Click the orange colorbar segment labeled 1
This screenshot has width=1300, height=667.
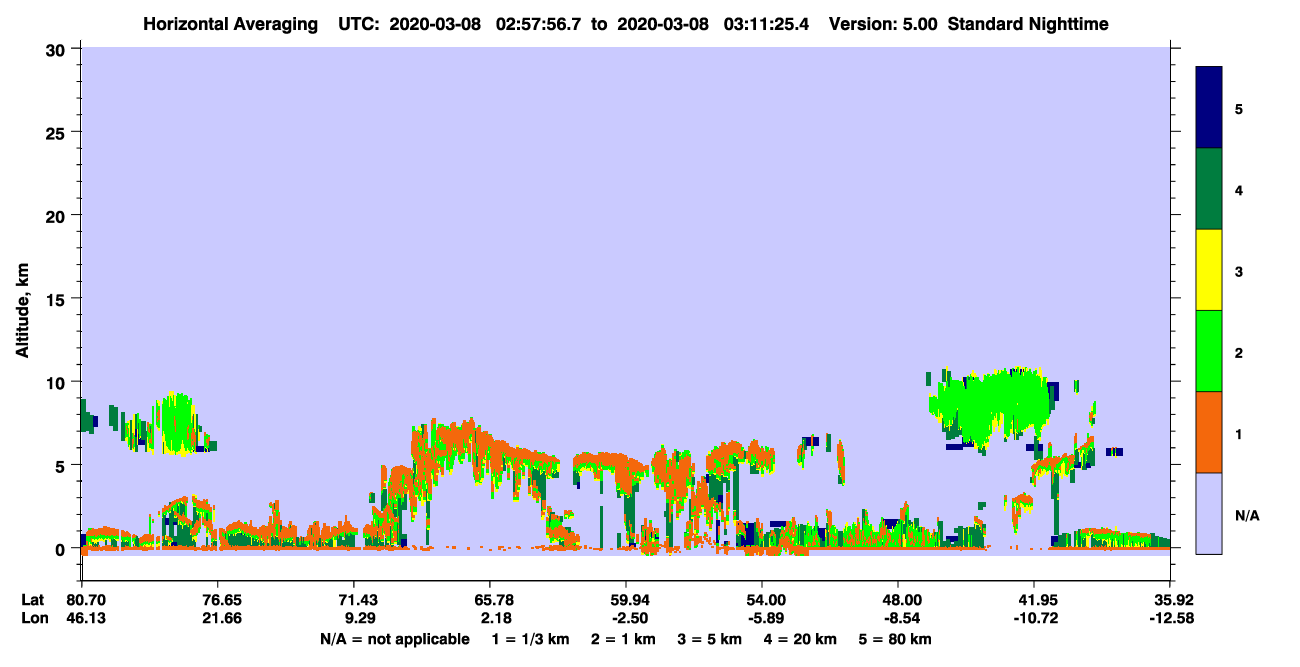click(x=1209, y=432)
